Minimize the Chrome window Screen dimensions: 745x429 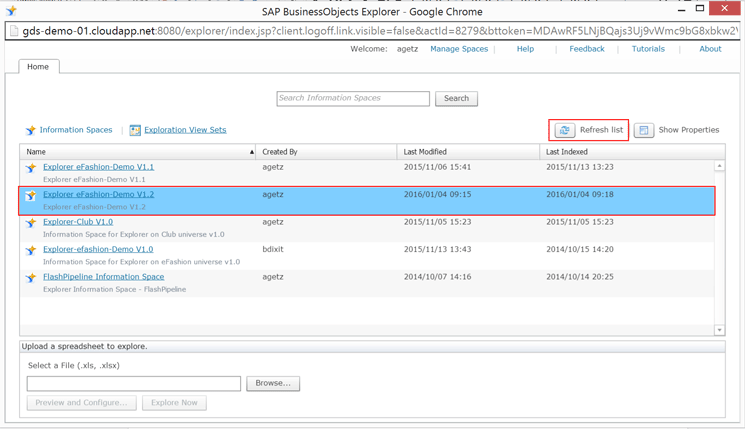[682, 10]
